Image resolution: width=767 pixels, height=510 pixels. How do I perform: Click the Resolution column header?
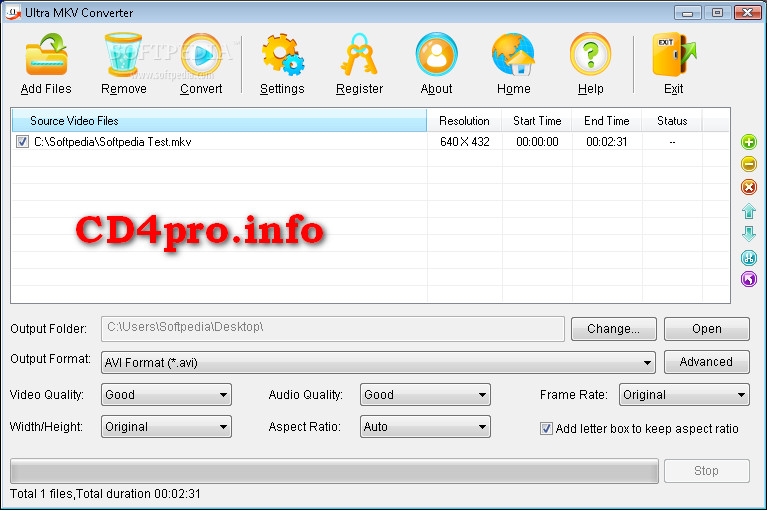(464, 121)
